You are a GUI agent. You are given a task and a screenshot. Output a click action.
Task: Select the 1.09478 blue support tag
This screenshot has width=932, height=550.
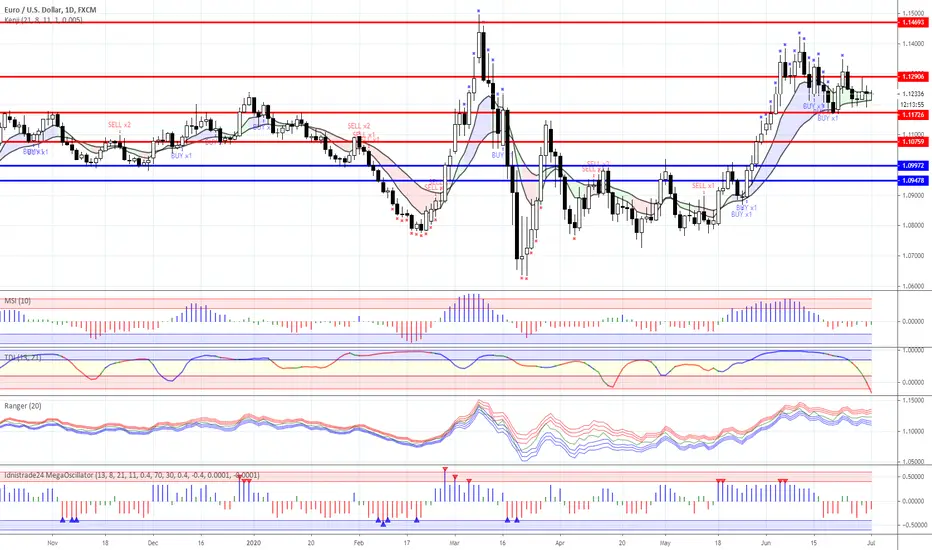[912, 181]
